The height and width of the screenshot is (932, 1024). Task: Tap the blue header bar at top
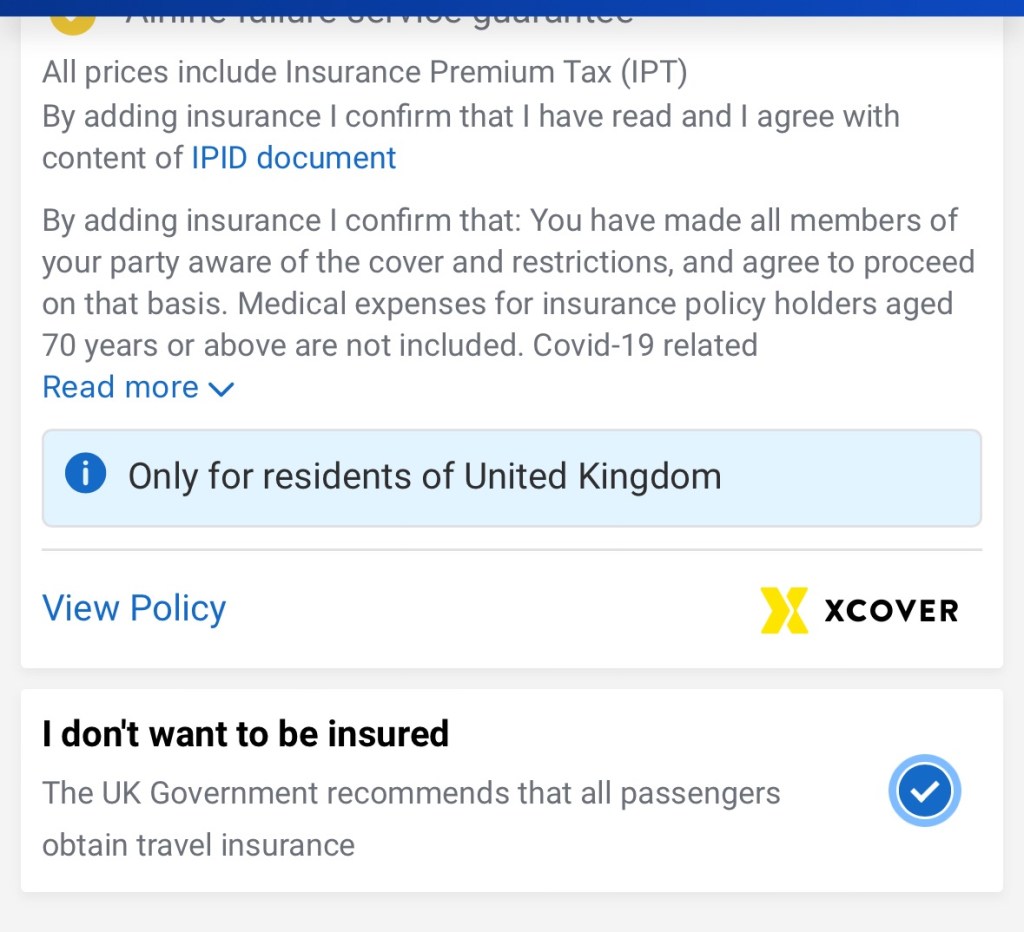(511, 5)
